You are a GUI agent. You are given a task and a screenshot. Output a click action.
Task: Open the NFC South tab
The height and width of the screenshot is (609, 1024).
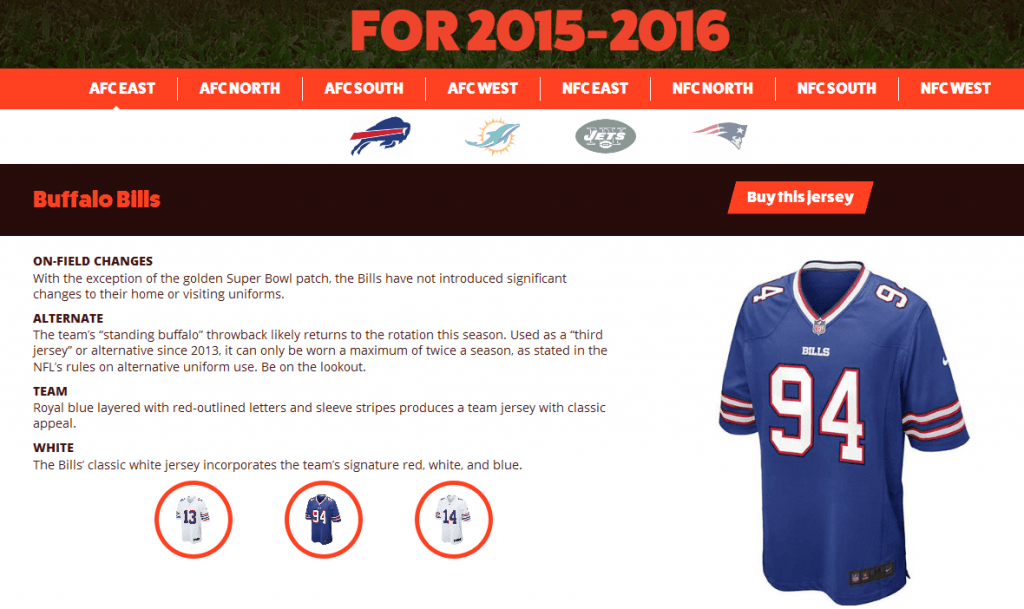[837, 88]
